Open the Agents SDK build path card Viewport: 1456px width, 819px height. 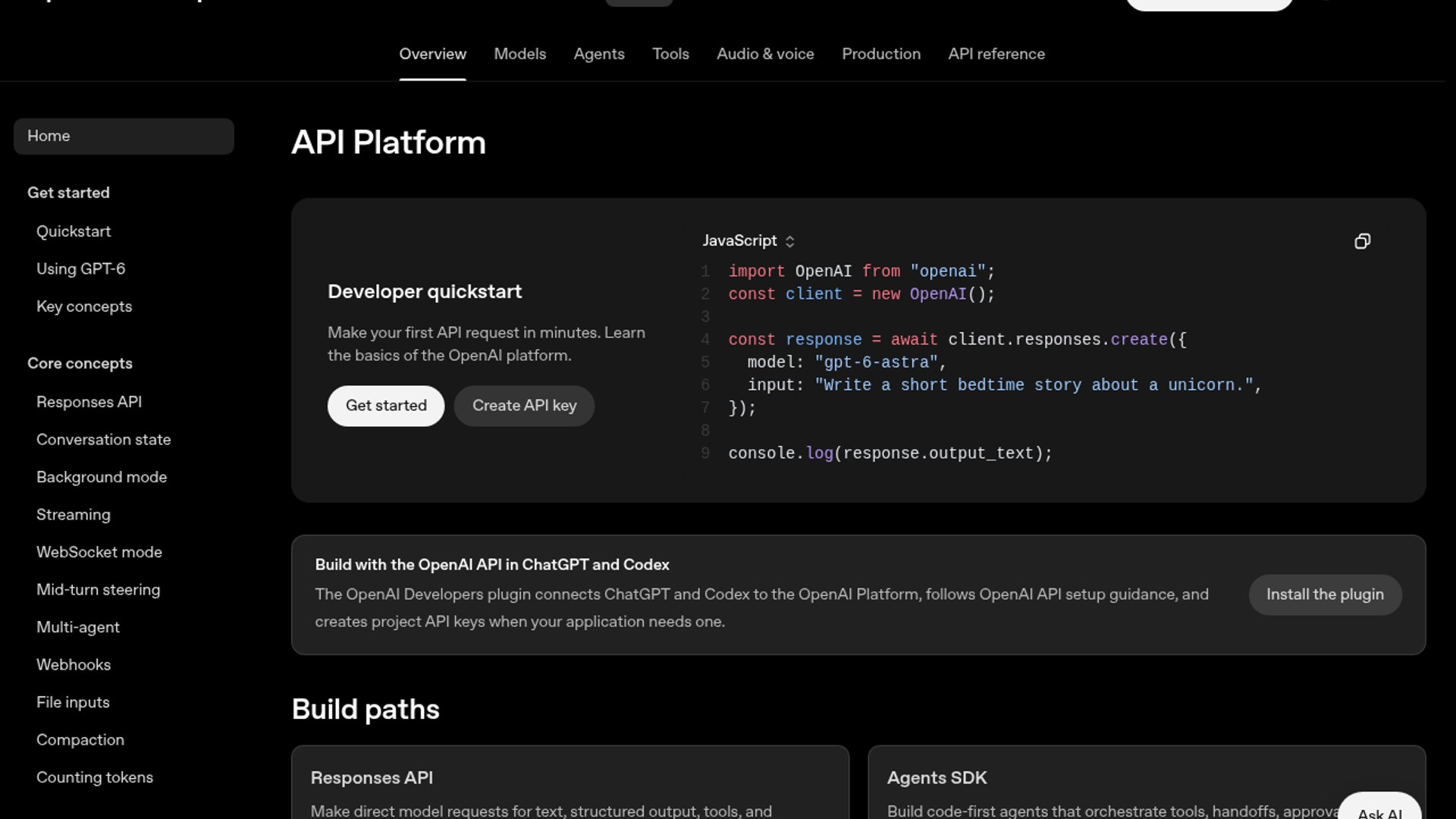pyautogui.click(x=1147, y=783)
